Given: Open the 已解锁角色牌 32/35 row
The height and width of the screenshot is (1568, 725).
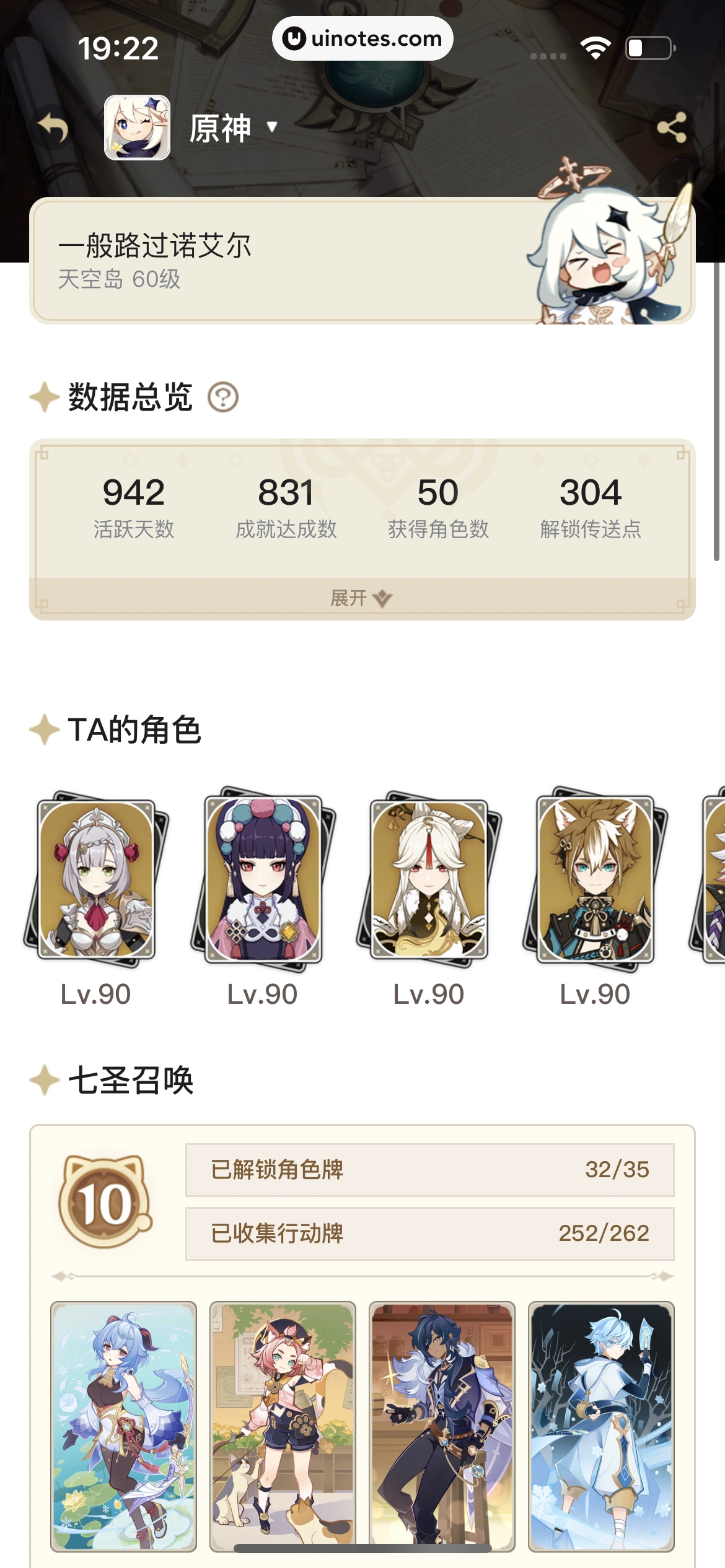Looking at the screenshot, I should point(430,1170).
